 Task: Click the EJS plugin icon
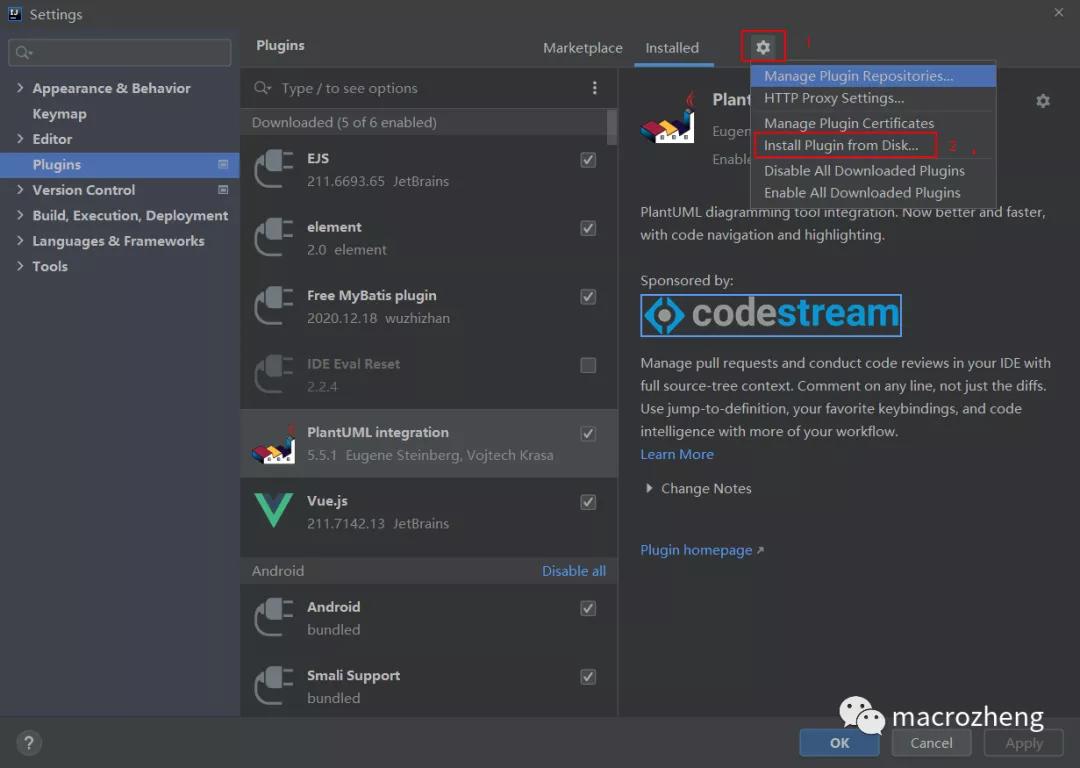(273, 169)
